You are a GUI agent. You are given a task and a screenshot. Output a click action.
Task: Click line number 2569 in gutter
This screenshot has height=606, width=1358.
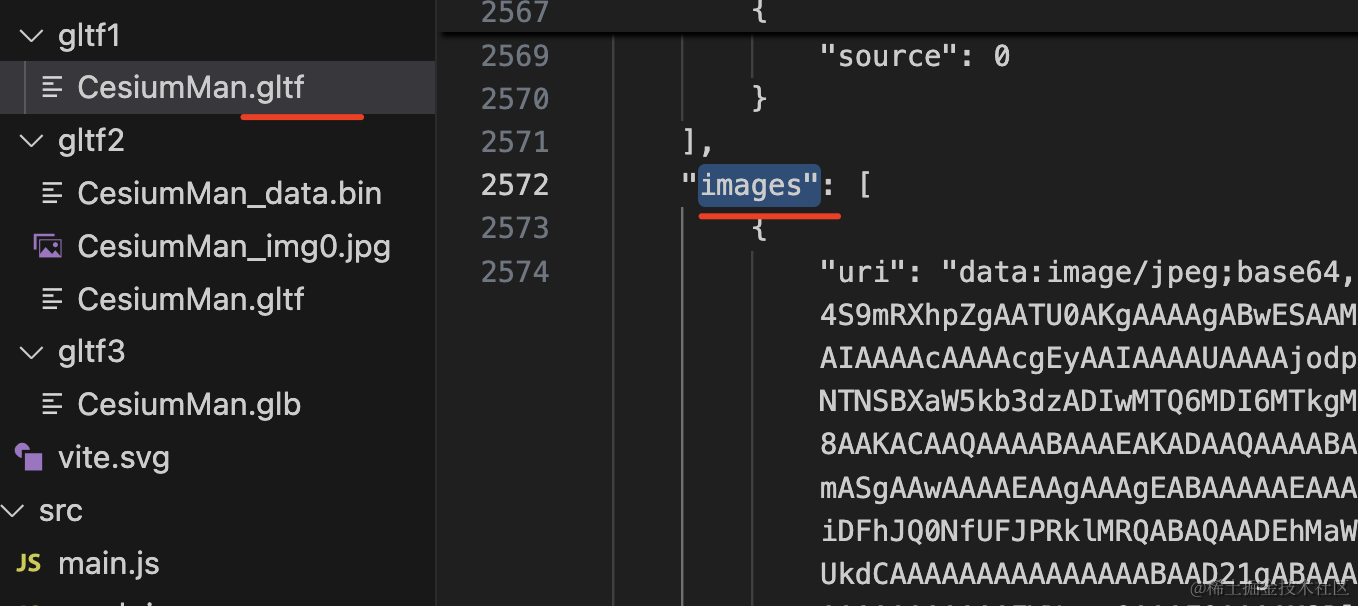point(515,56)
